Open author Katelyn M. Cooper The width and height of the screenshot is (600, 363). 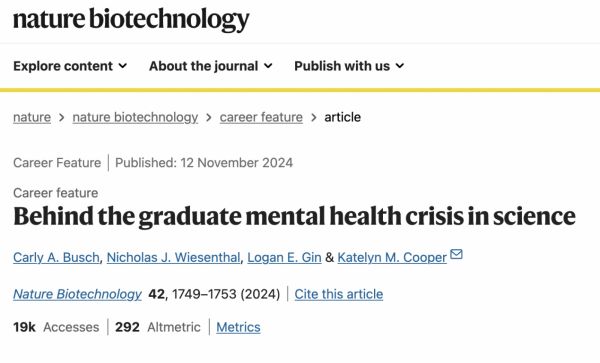coord(392,257)
